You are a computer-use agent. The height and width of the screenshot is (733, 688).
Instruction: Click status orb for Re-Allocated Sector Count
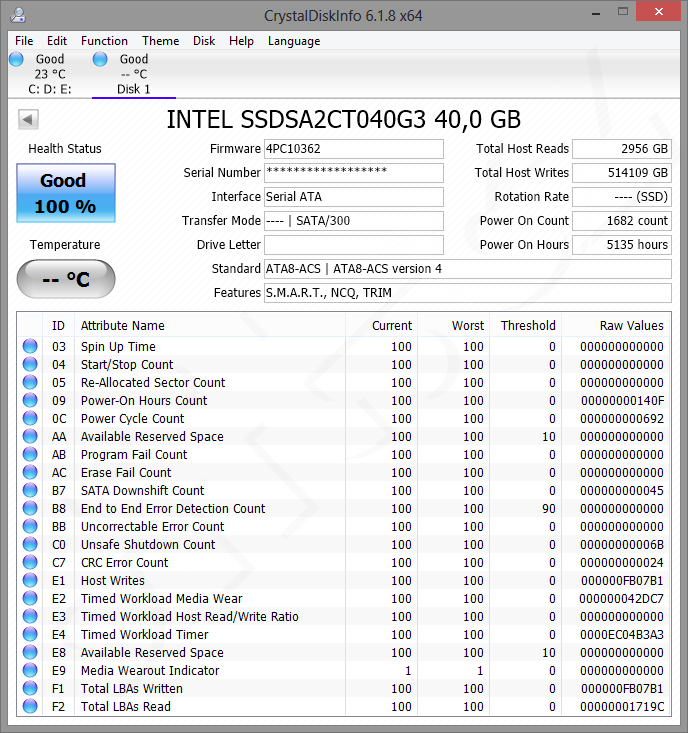click(30, 382)
